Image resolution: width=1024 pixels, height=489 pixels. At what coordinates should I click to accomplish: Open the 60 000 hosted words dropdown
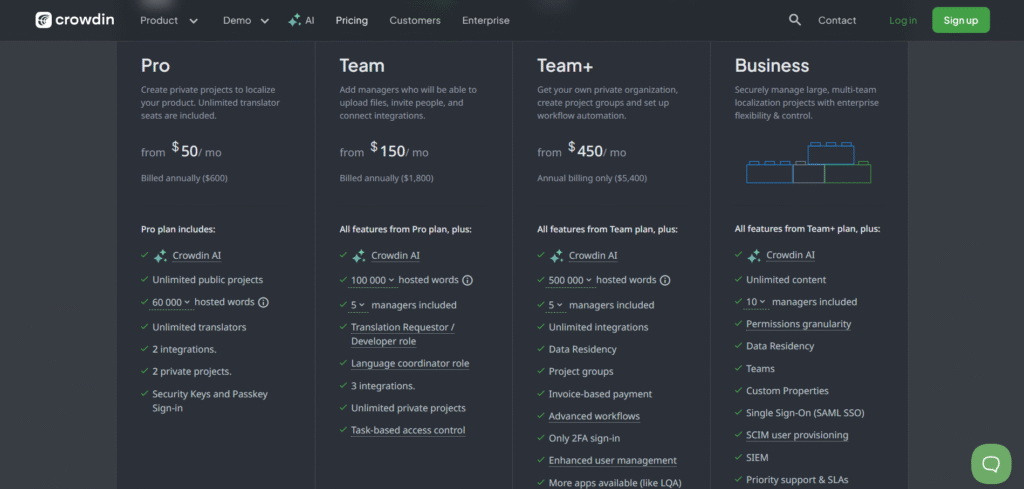click(171, 302)
